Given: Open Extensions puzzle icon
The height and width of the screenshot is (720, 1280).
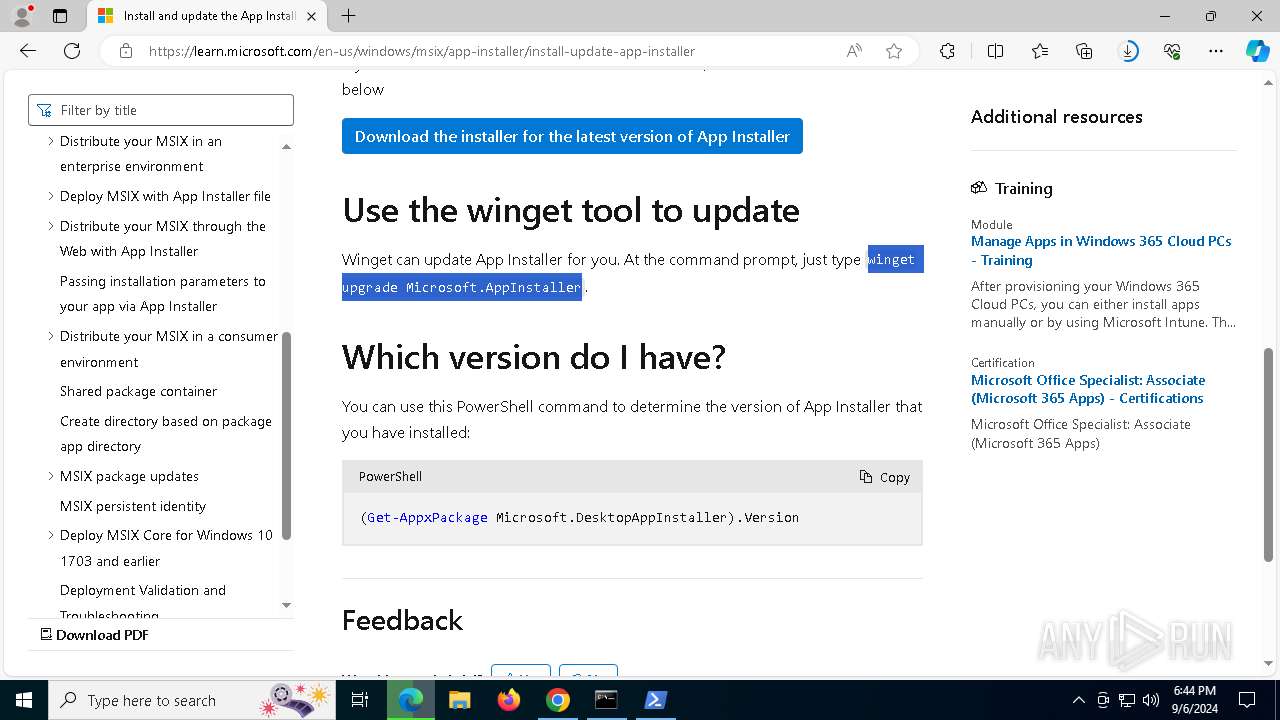Looking at the screenshot, I should (x=947, y=51).
